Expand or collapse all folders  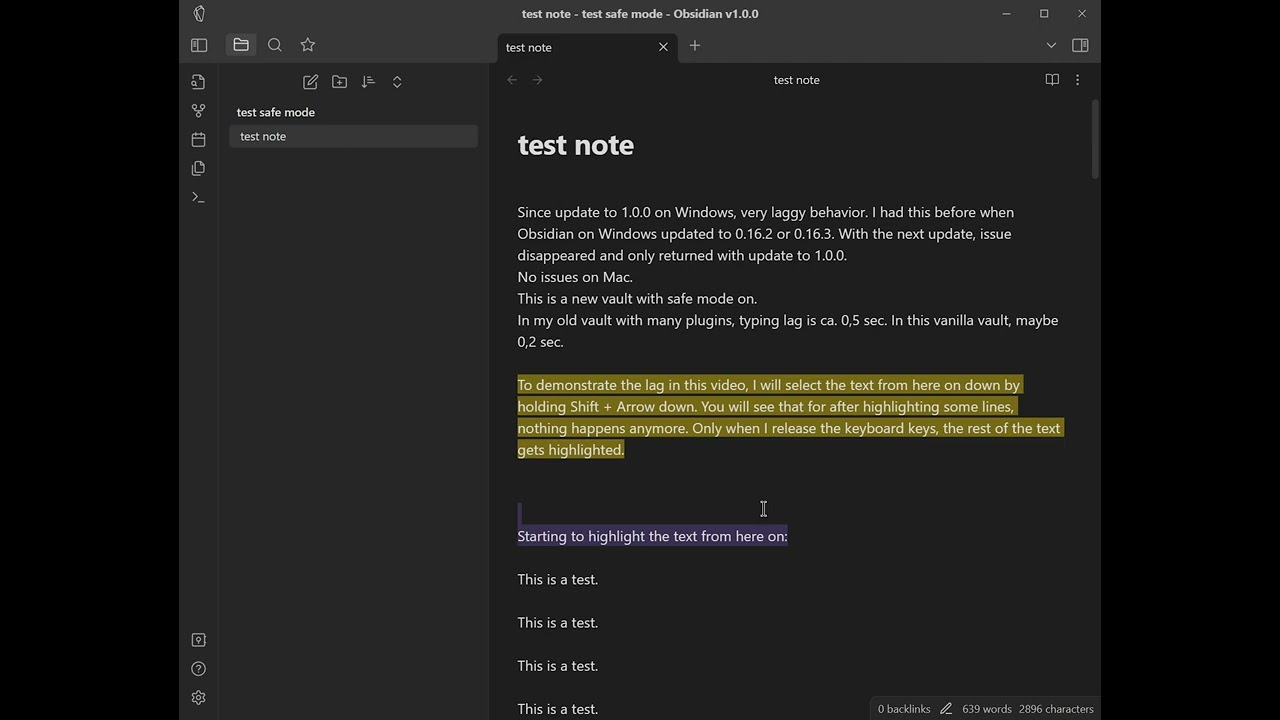397,82
